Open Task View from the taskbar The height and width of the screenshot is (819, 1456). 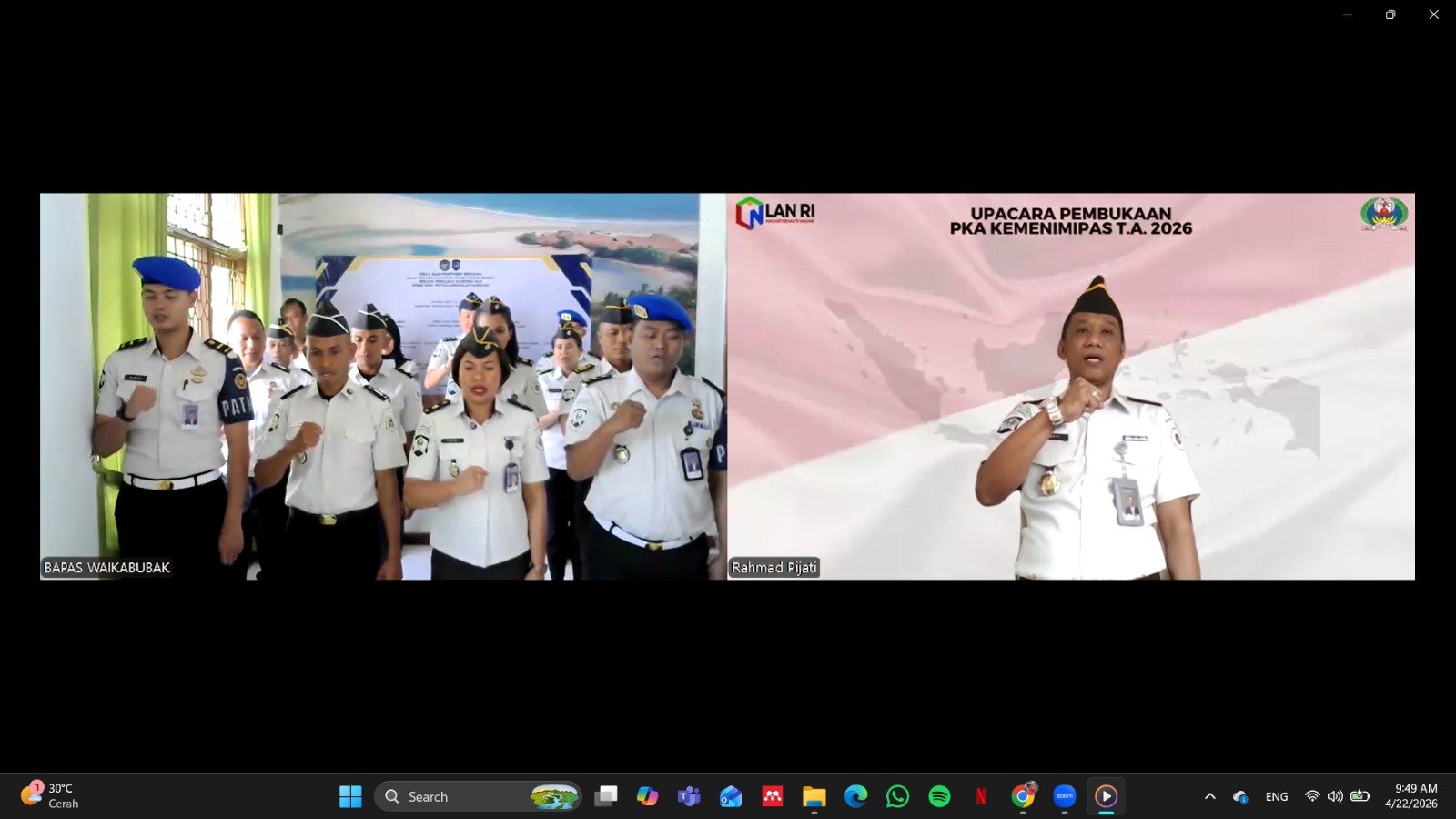605,796
